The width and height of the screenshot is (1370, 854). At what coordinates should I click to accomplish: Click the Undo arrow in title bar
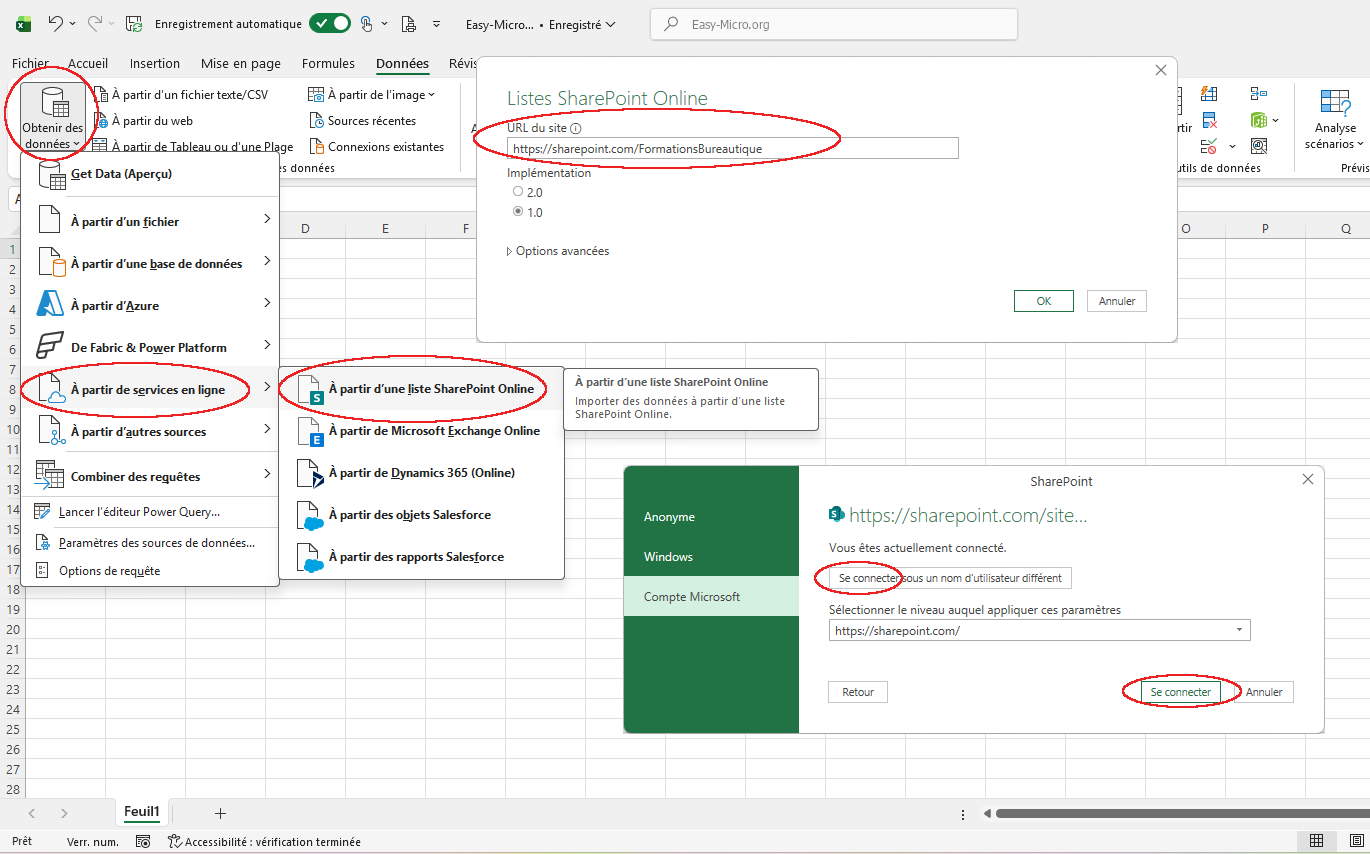point(56,24)
